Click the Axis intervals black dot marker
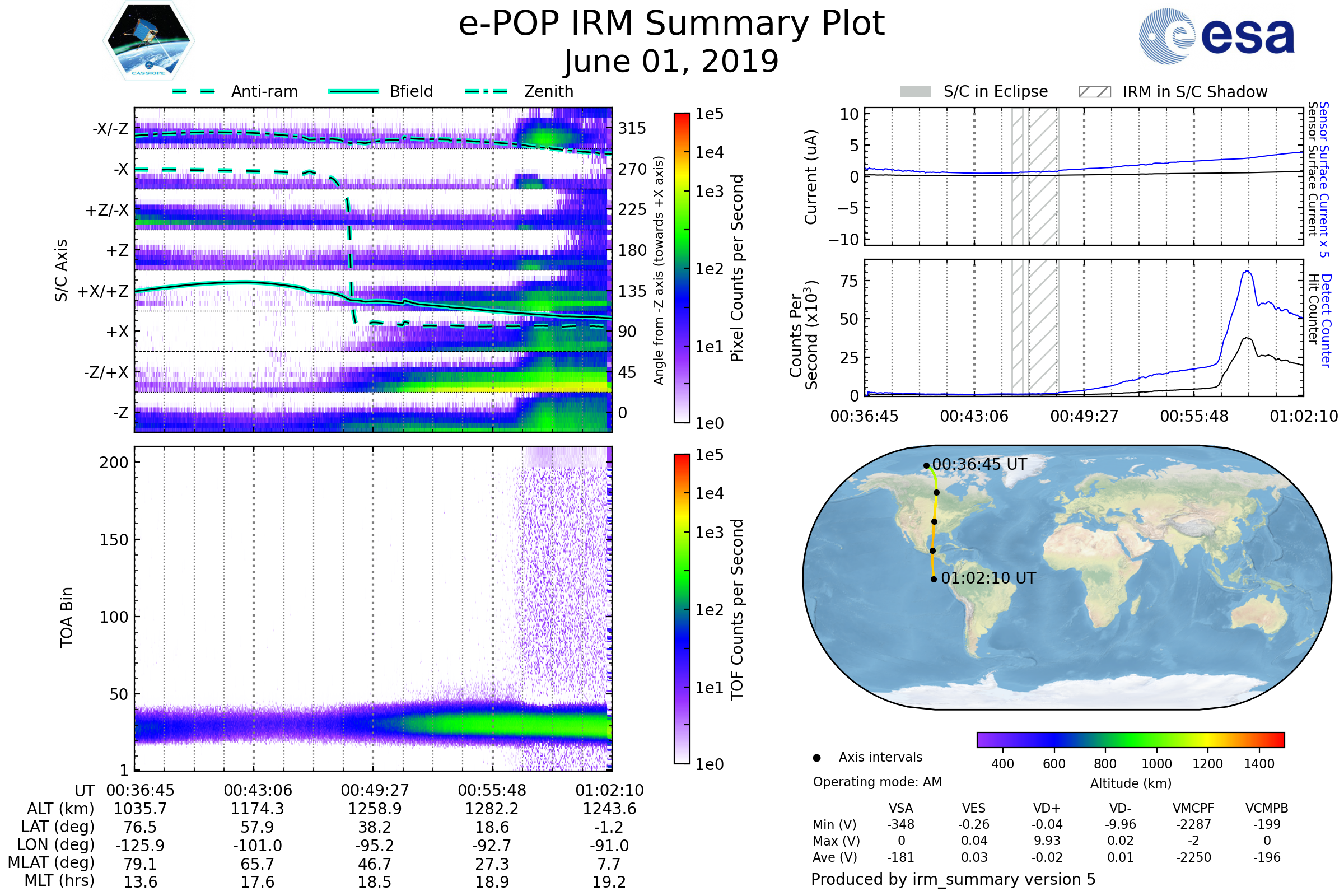Viewport: 1344px width, 896px height. (x=816, y=758)
